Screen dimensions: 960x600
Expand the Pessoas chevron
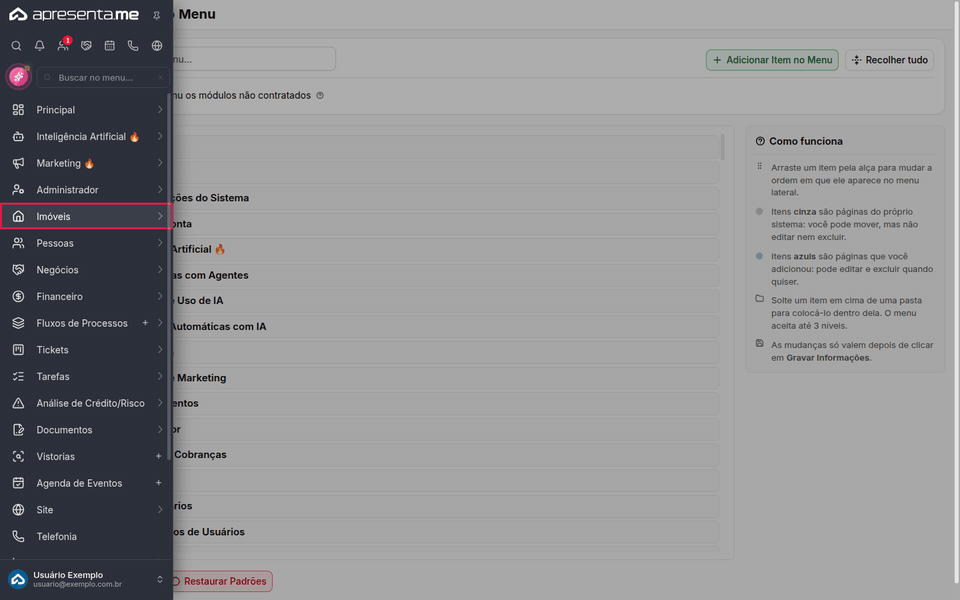coord(160,243)
